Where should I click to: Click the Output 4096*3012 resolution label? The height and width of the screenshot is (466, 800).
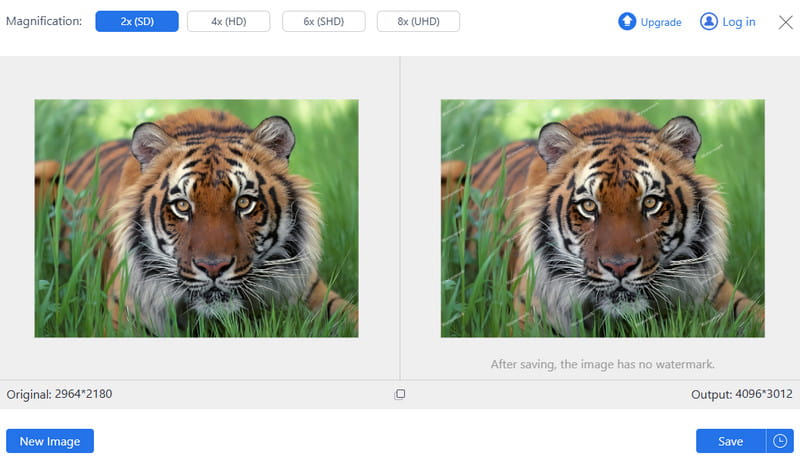(x=742, y=394)
